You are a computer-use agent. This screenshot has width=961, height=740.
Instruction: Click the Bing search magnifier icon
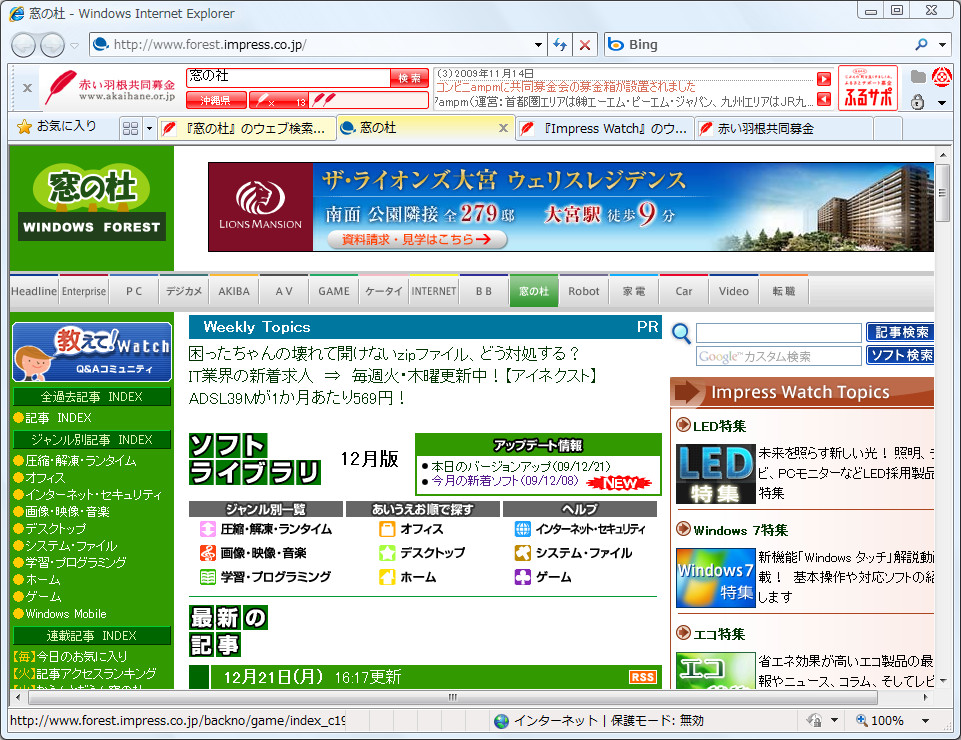click(x=921, y=44)
